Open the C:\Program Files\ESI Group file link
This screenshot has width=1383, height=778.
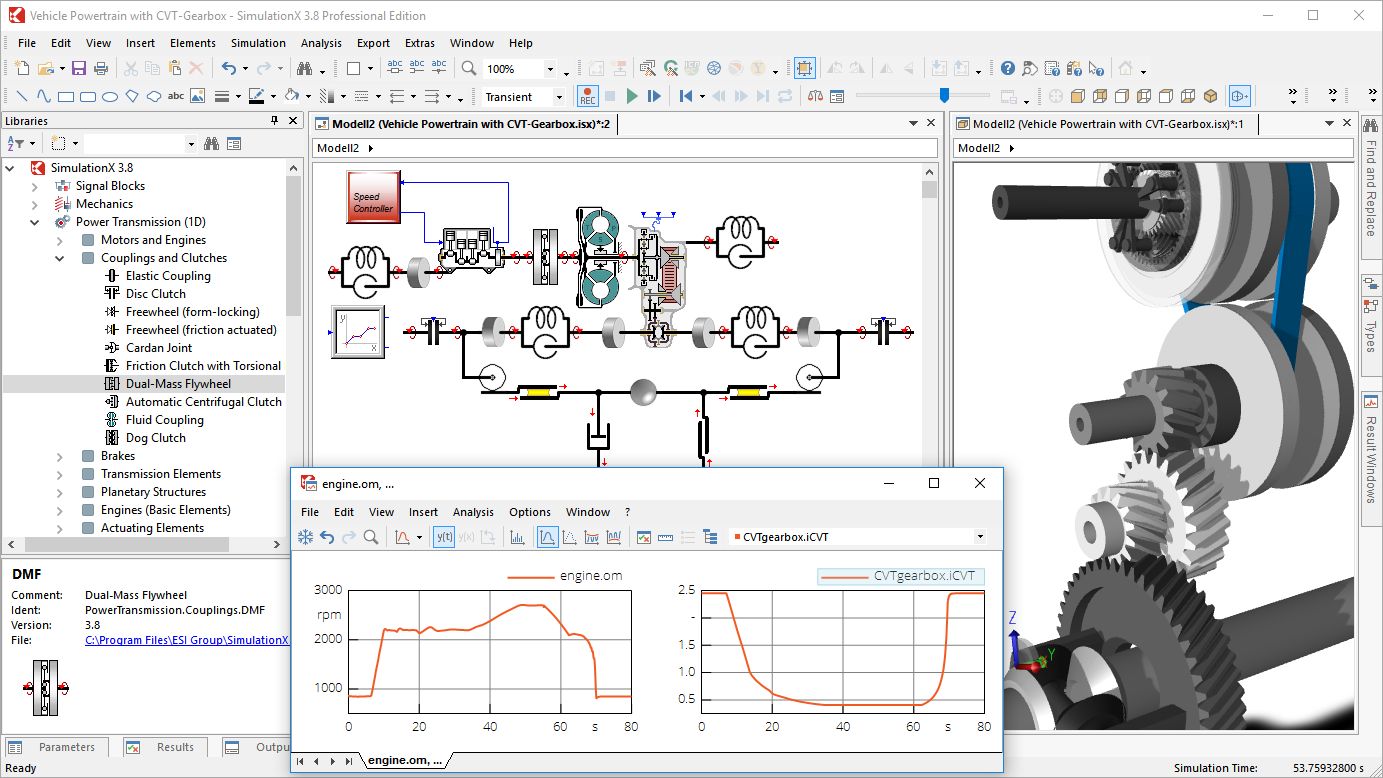click(x=186, y=640)
